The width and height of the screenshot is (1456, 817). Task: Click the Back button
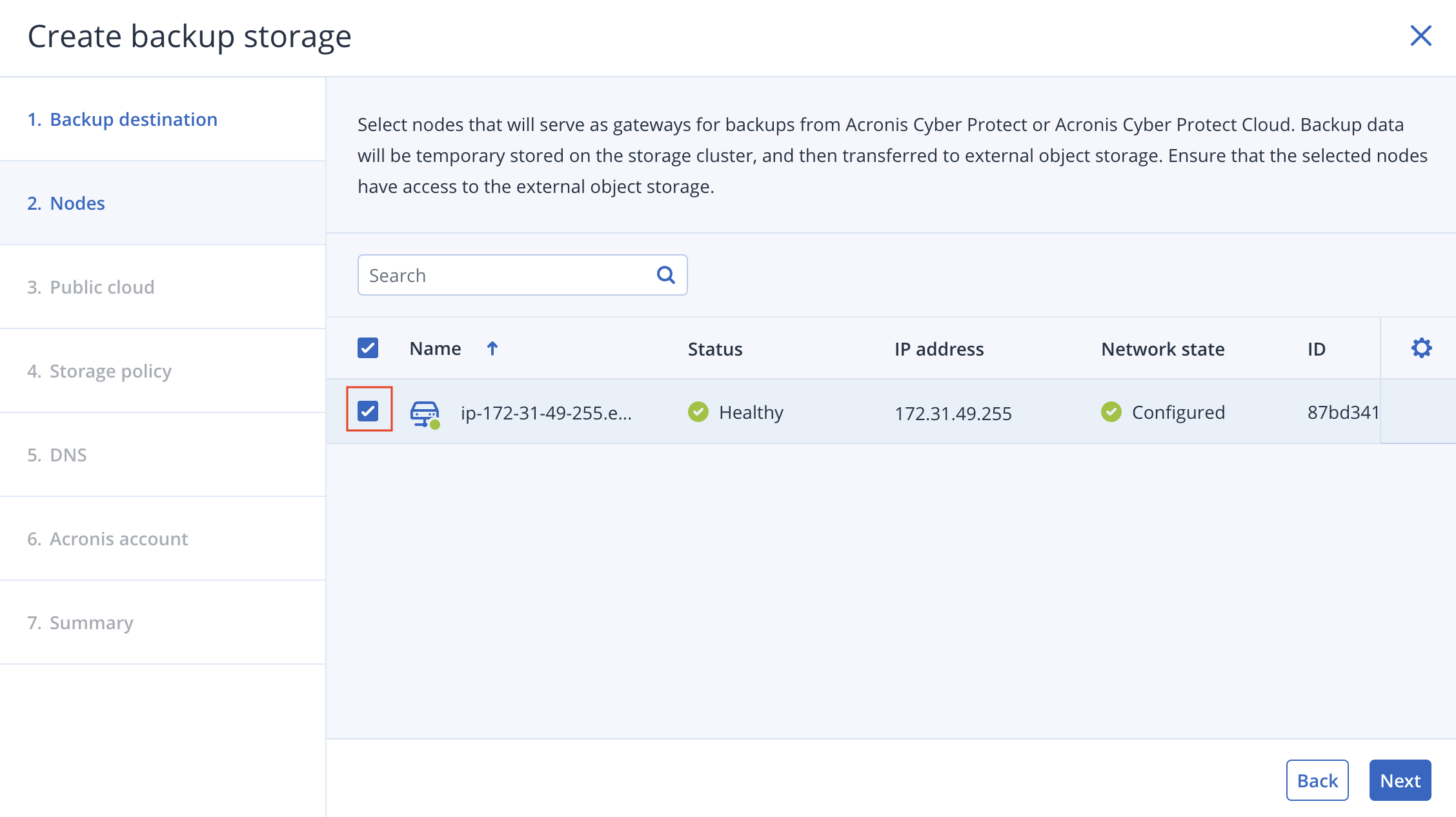pyautogui.click(x=1317, y=780)
